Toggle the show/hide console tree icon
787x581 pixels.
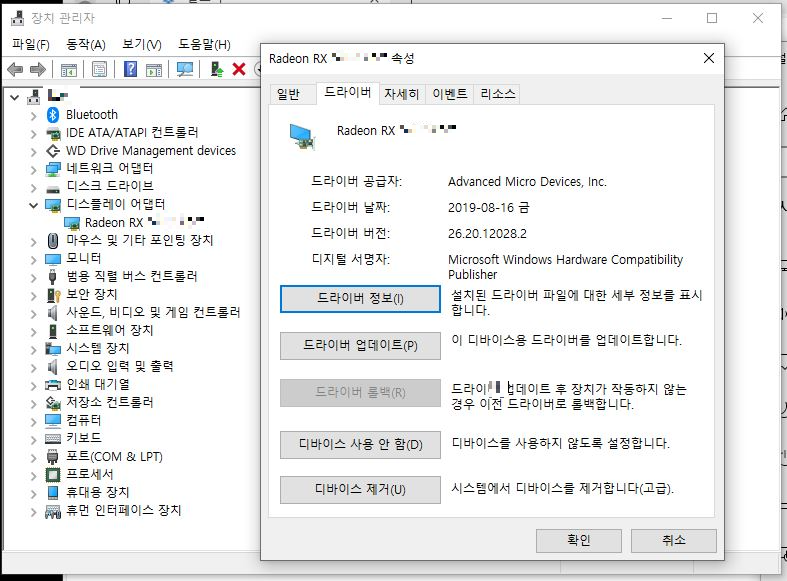(x=69, y=69)
